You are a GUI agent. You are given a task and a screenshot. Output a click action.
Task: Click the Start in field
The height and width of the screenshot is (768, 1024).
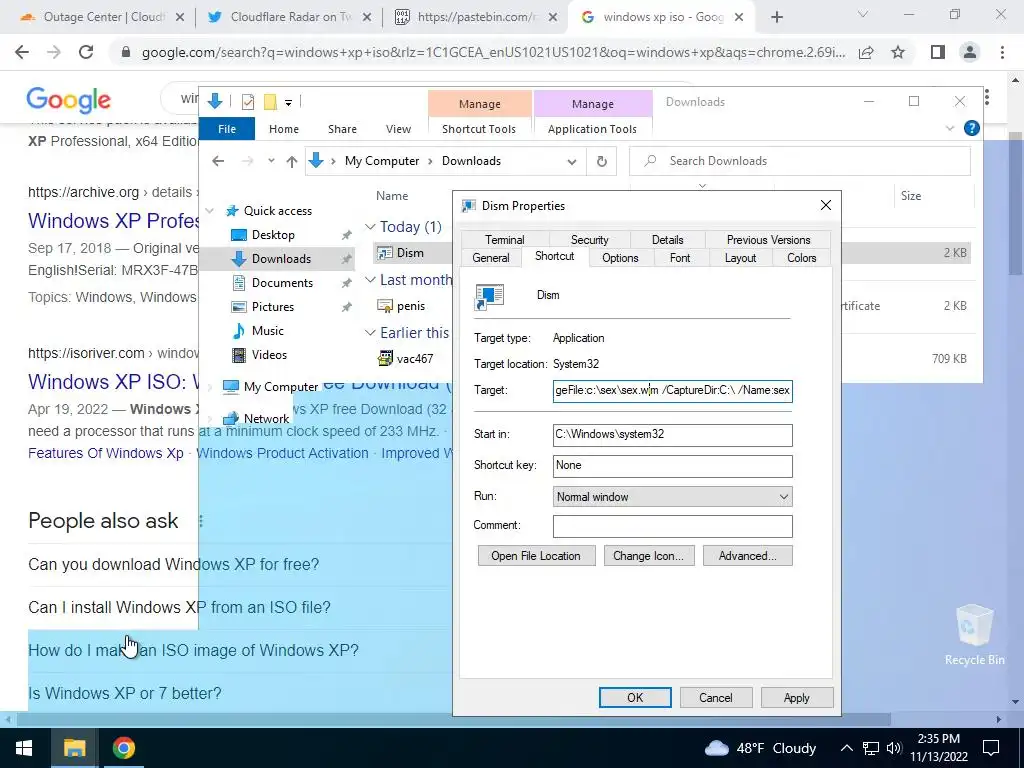(673, 434)
